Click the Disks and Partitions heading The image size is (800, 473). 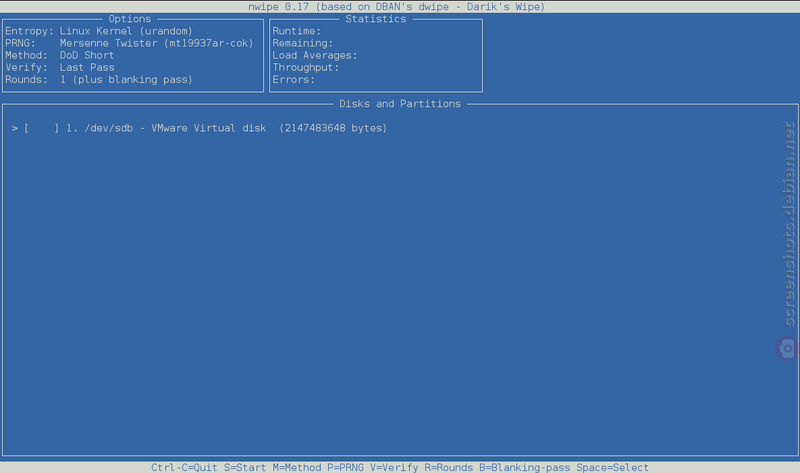pos(400,104)
